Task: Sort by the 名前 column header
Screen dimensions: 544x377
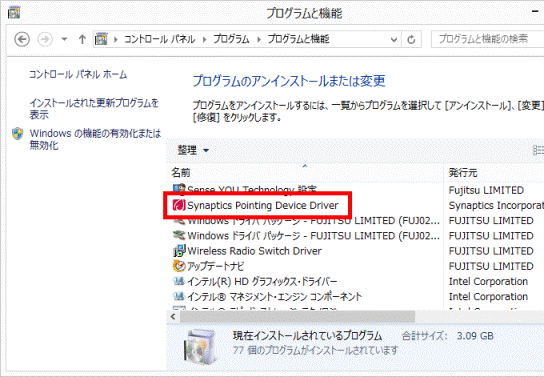Action: (x=181, y=172)
